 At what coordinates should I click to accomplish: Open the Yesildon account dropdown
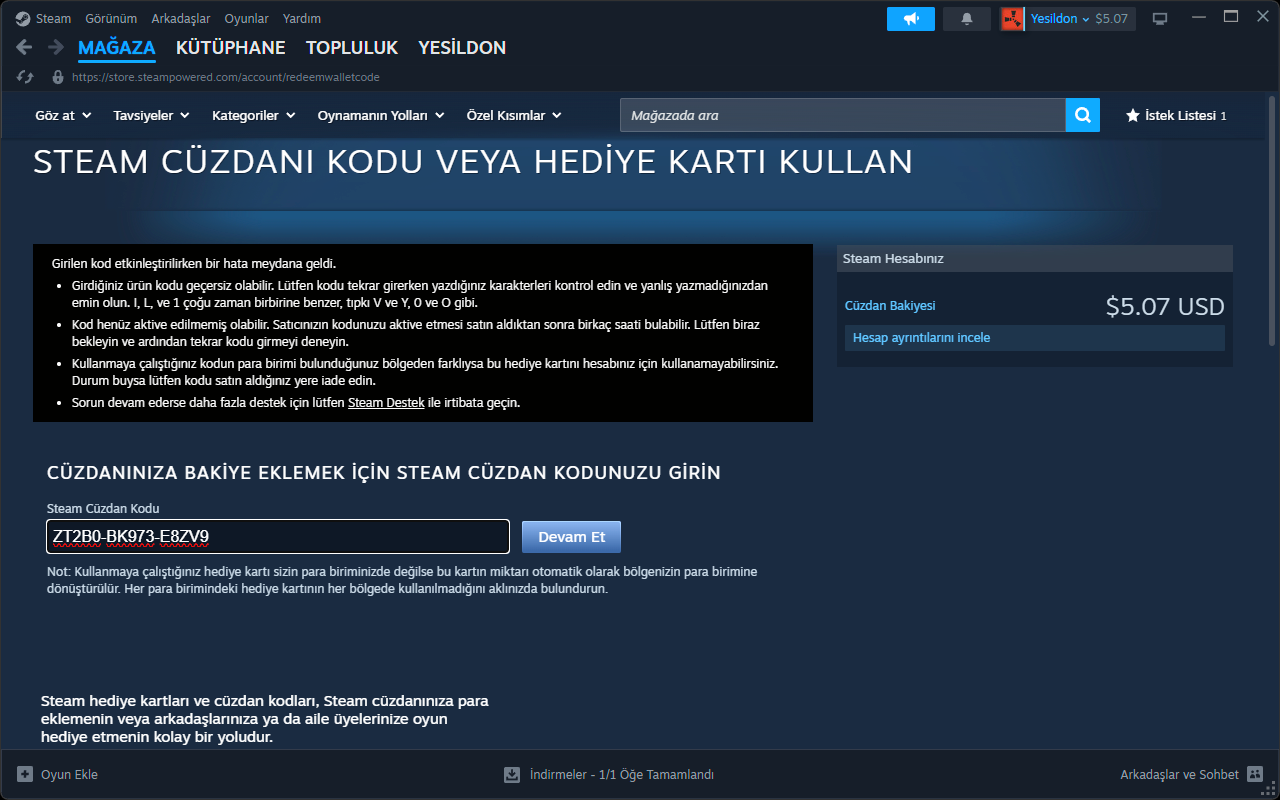[1081, 19]
